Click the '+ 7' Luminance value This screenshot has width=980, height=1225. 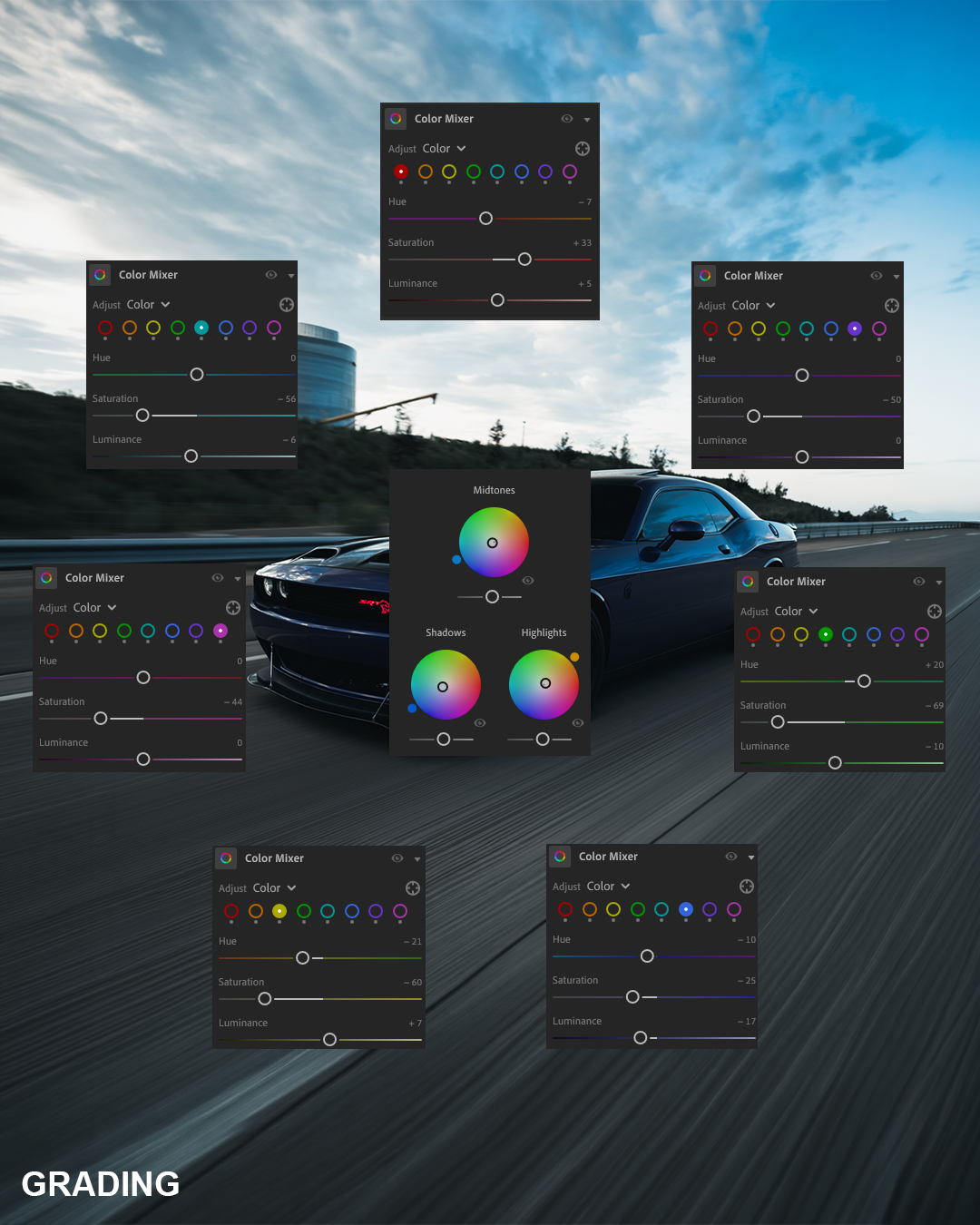(x=416, y=1024)
